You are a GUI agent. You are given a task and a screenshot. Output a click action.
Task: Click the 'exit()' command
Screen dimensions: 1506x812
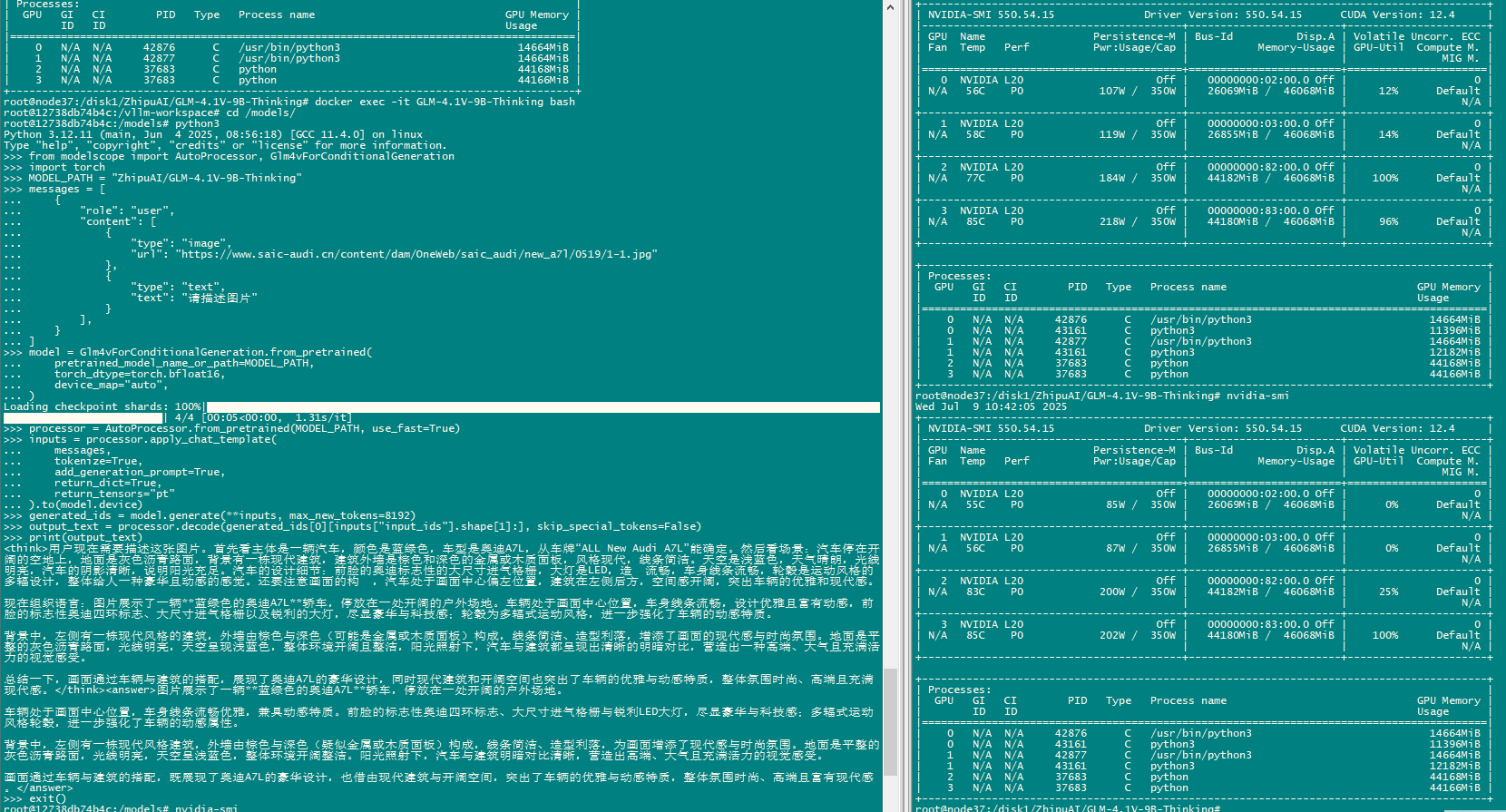click(x=47, y=798)
